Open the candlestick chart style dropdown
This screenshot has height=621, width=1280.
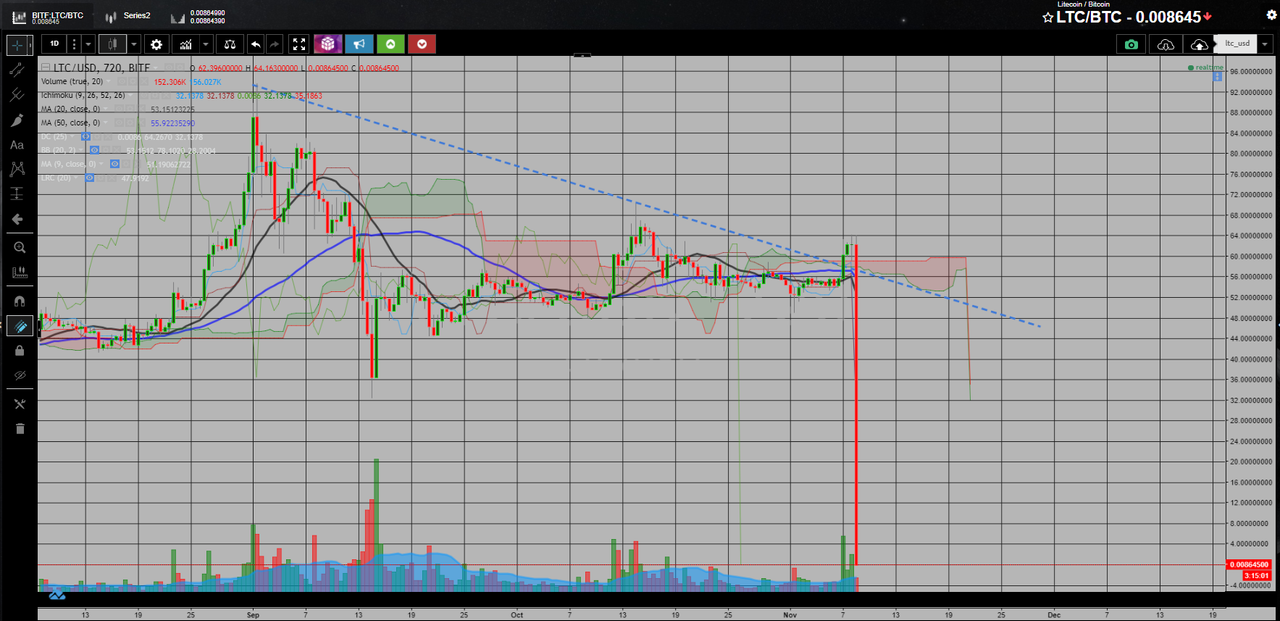pos(133,44)
